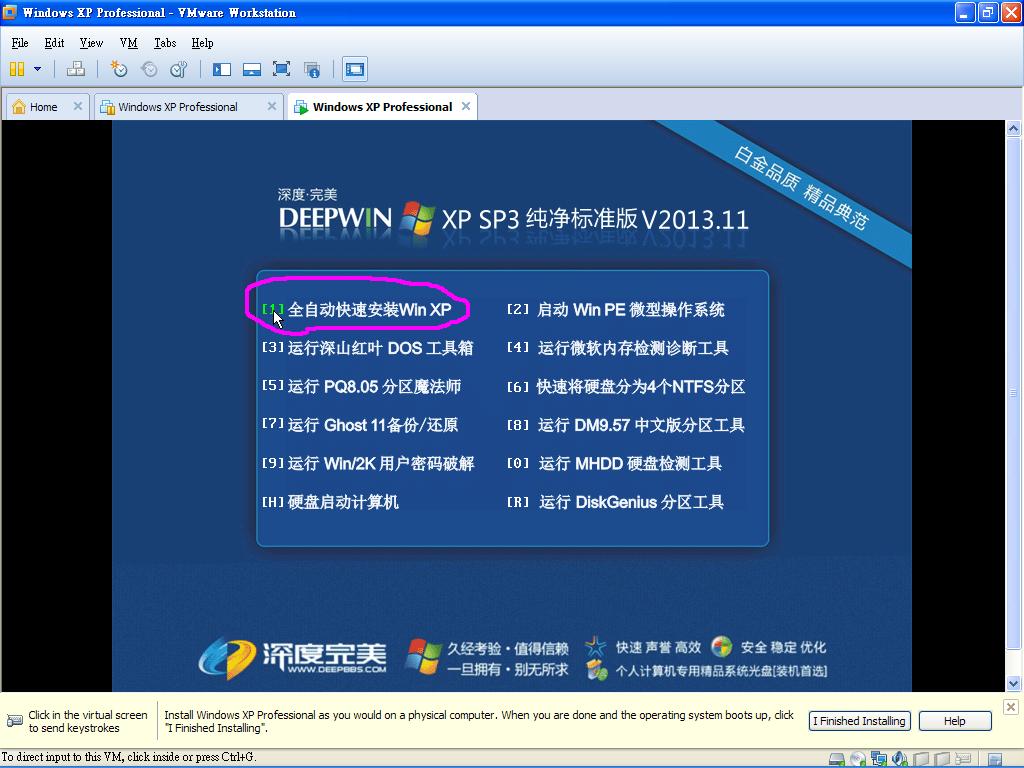This screenshot has height=768, width=1024.
Task: Choose [5] PQ8.05 partition magic option
Action: (361, 387)
